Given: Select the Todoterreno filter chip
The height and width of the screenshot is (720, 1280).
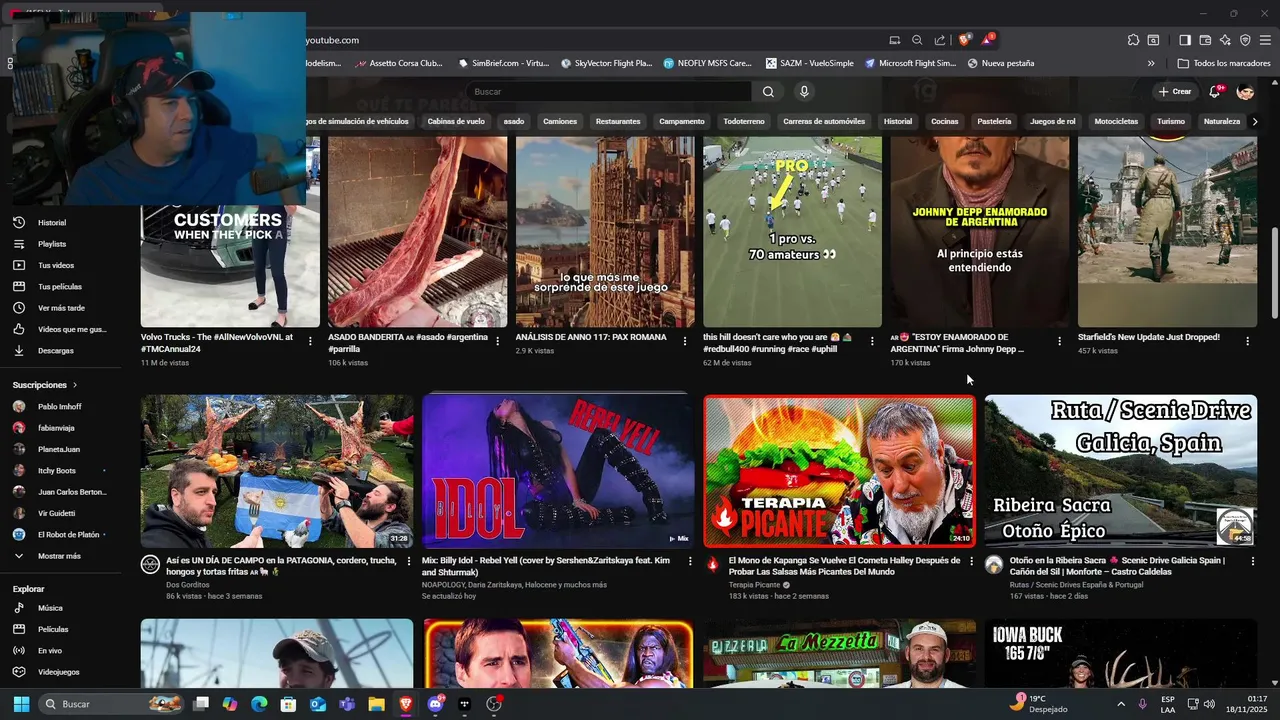Looking at the screenshot, I should (744, 121).
